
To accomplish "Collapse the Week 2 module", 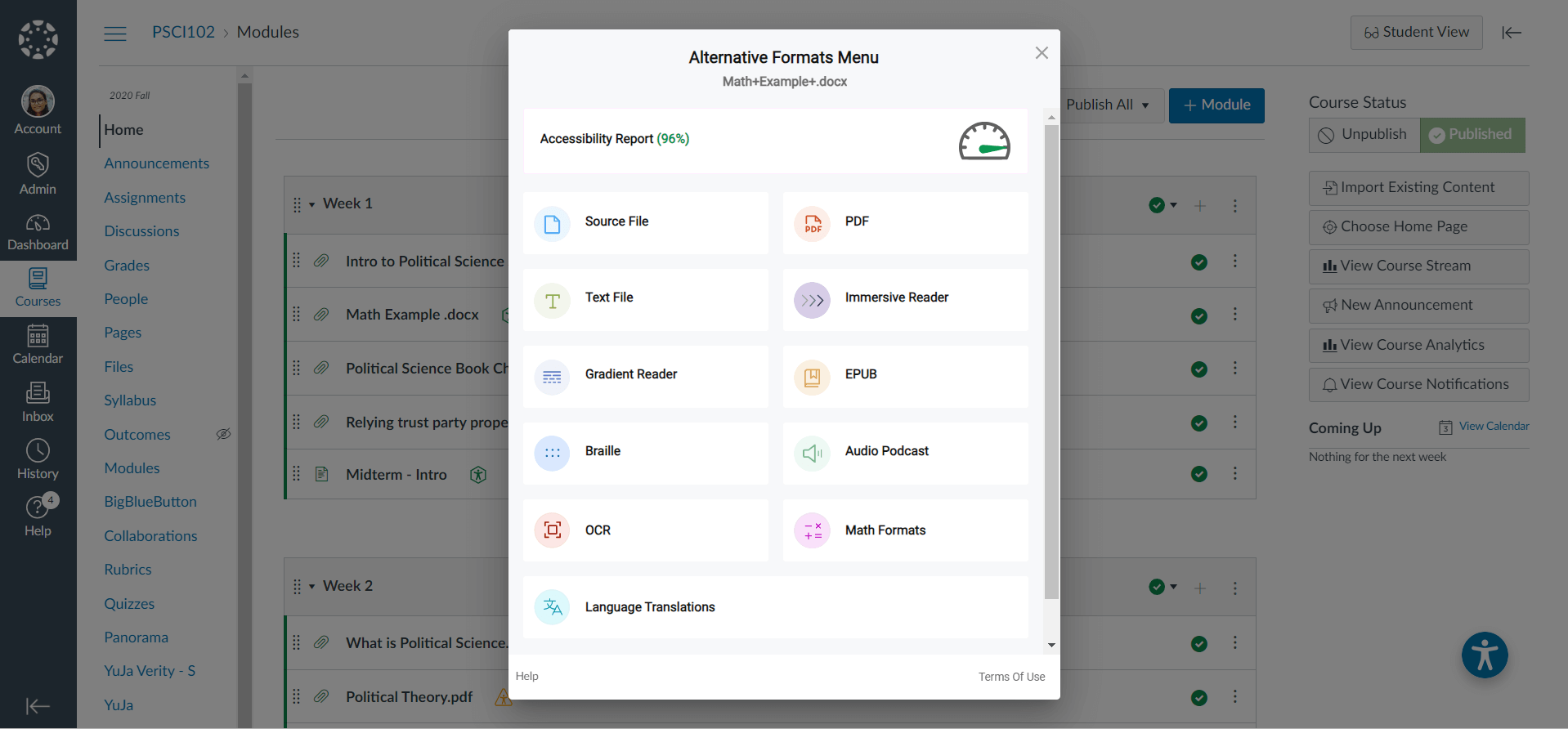I will [x=312, y=587].
